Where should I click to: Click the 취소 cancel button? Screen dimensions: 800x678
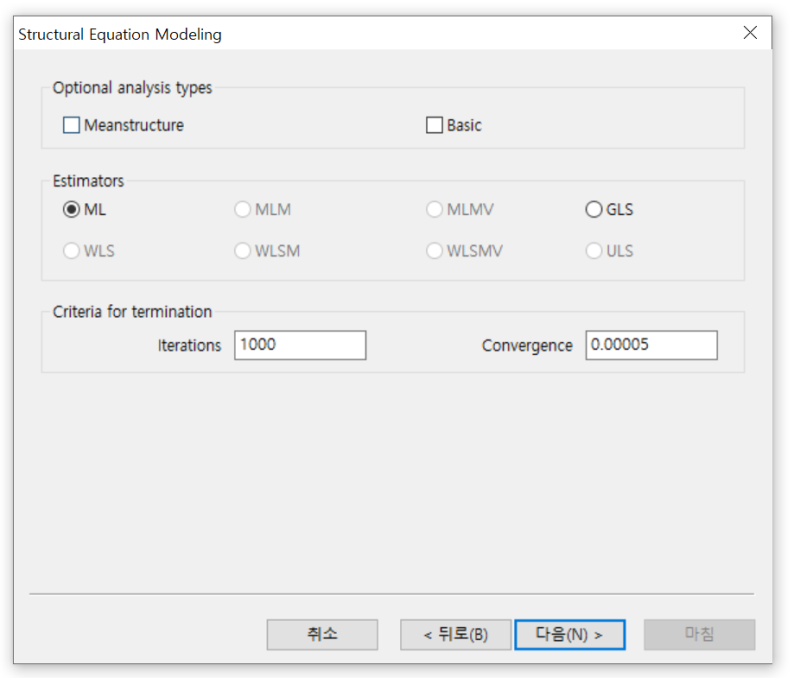[322, 635]
